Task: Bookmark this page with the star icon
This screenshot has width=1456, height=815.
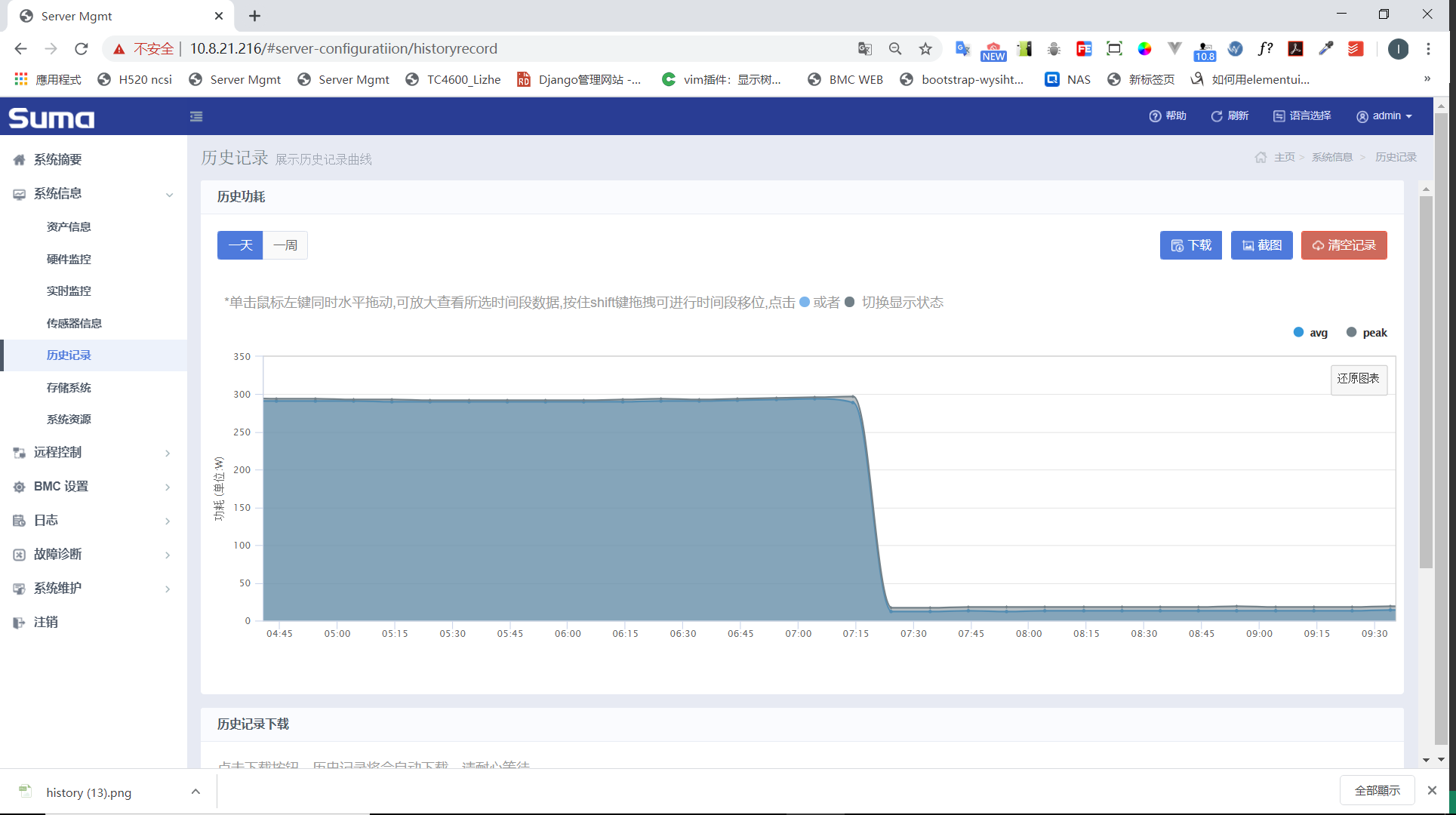Action: 925,49
